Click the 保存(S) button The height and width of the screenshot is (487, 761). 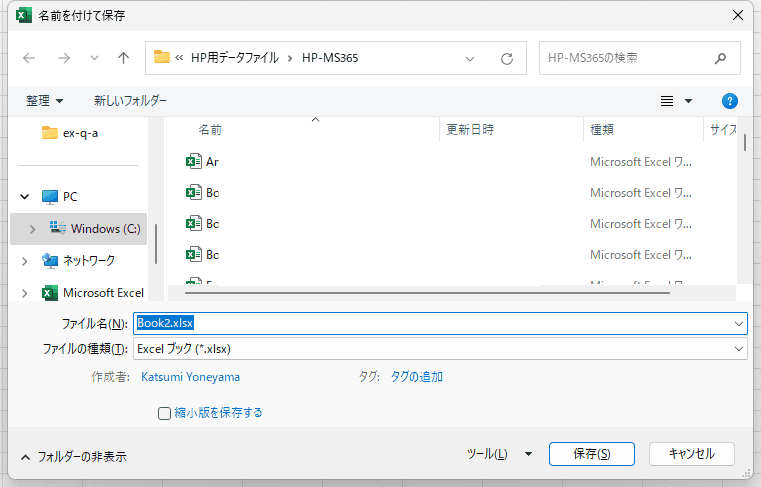[x=591, y=454]
